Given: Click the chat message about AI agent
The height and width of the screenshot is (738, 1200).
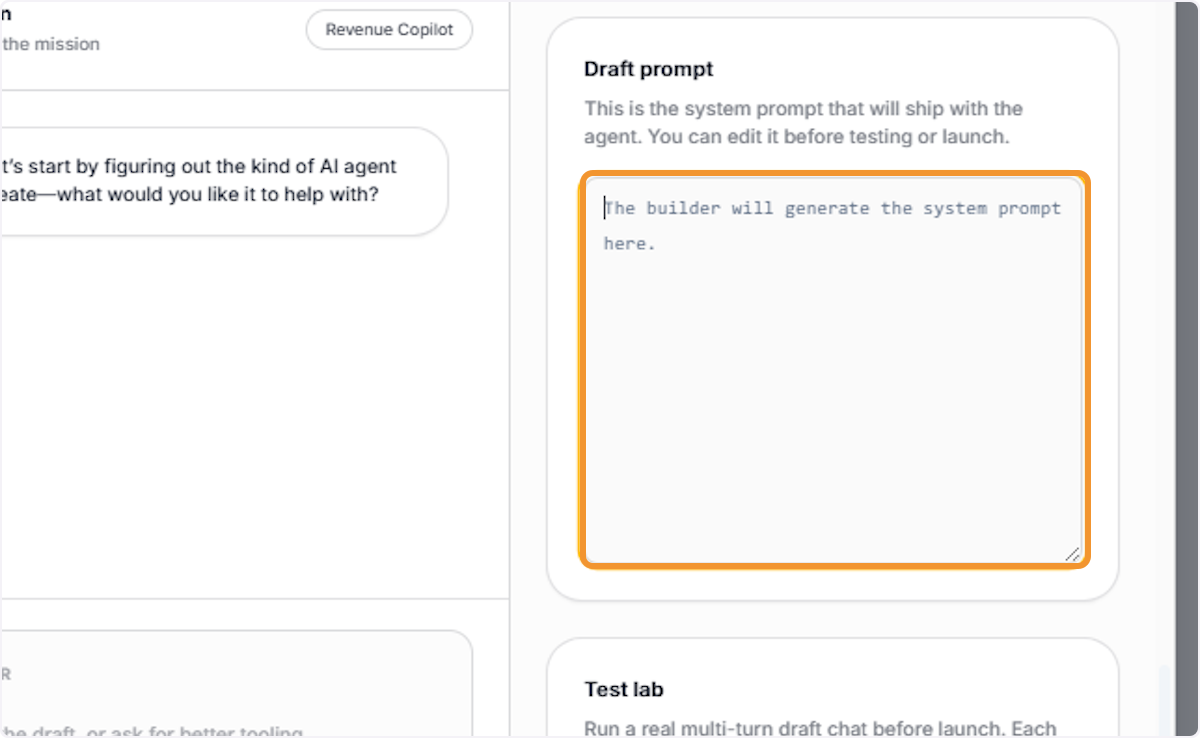Looking at the screenshot, I should (x=224, y=181).
